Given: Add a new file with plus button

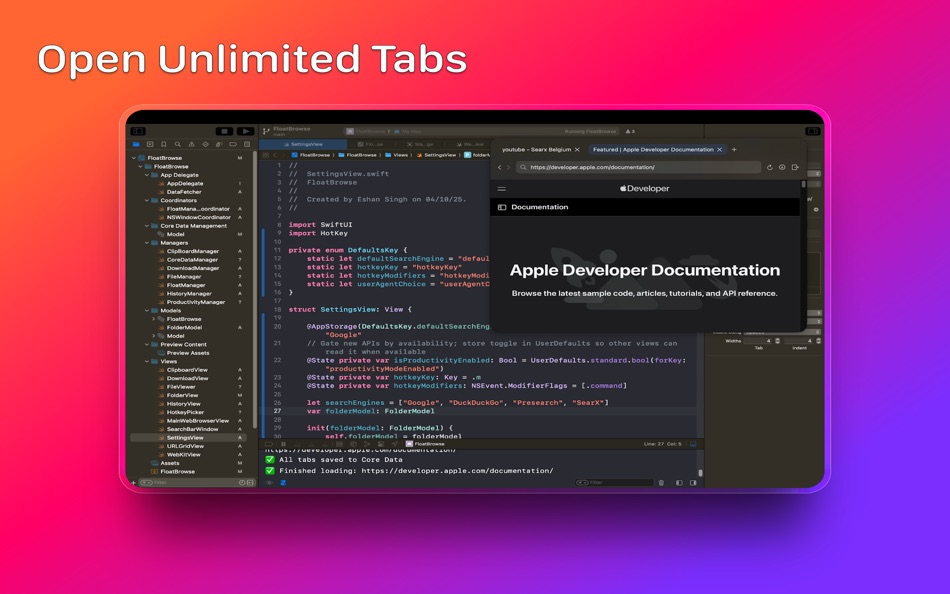Looking at the screenshot, I should pos(134,482).
